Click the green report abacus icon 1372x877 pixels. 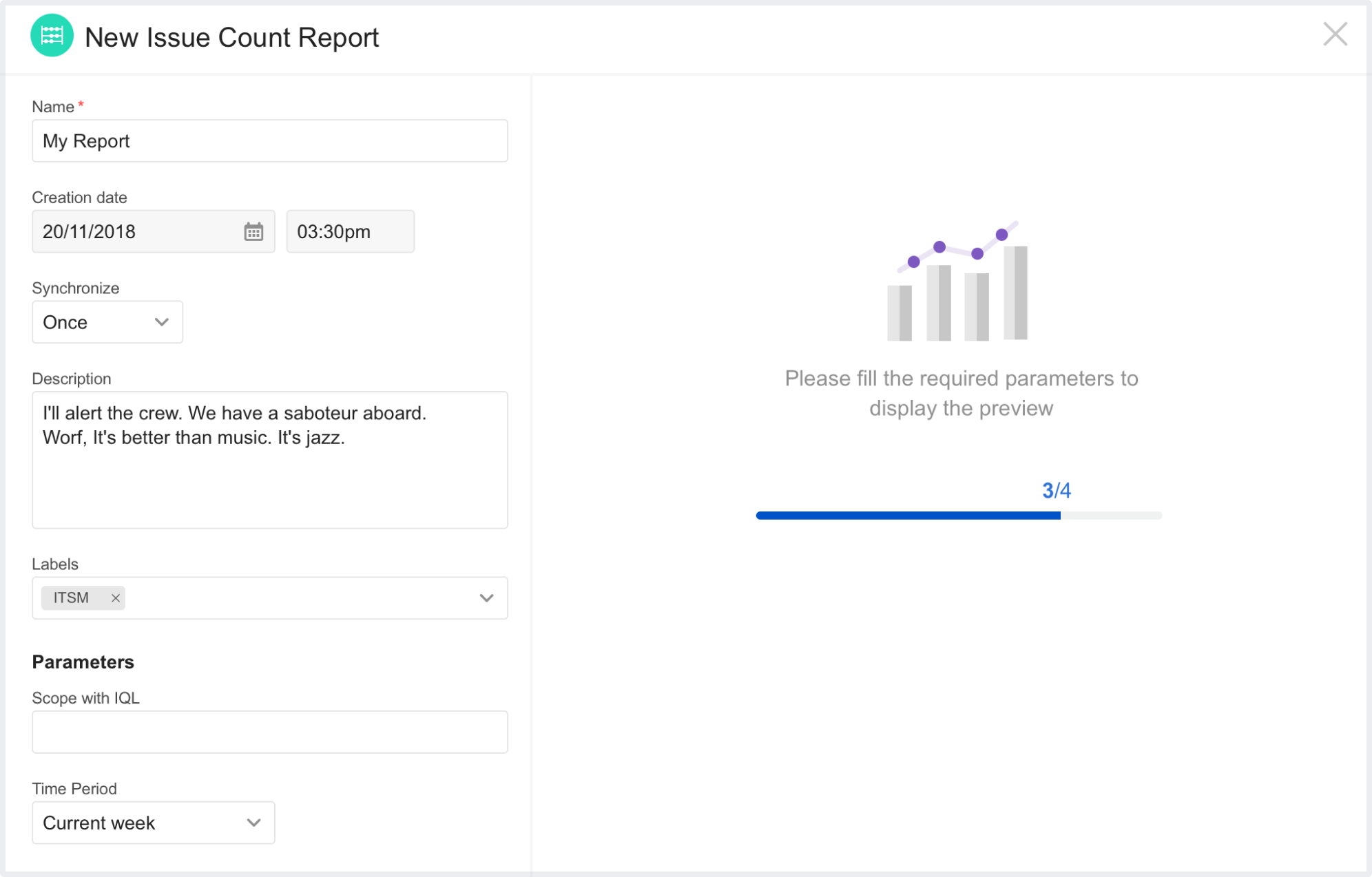[x=52, y=36]
